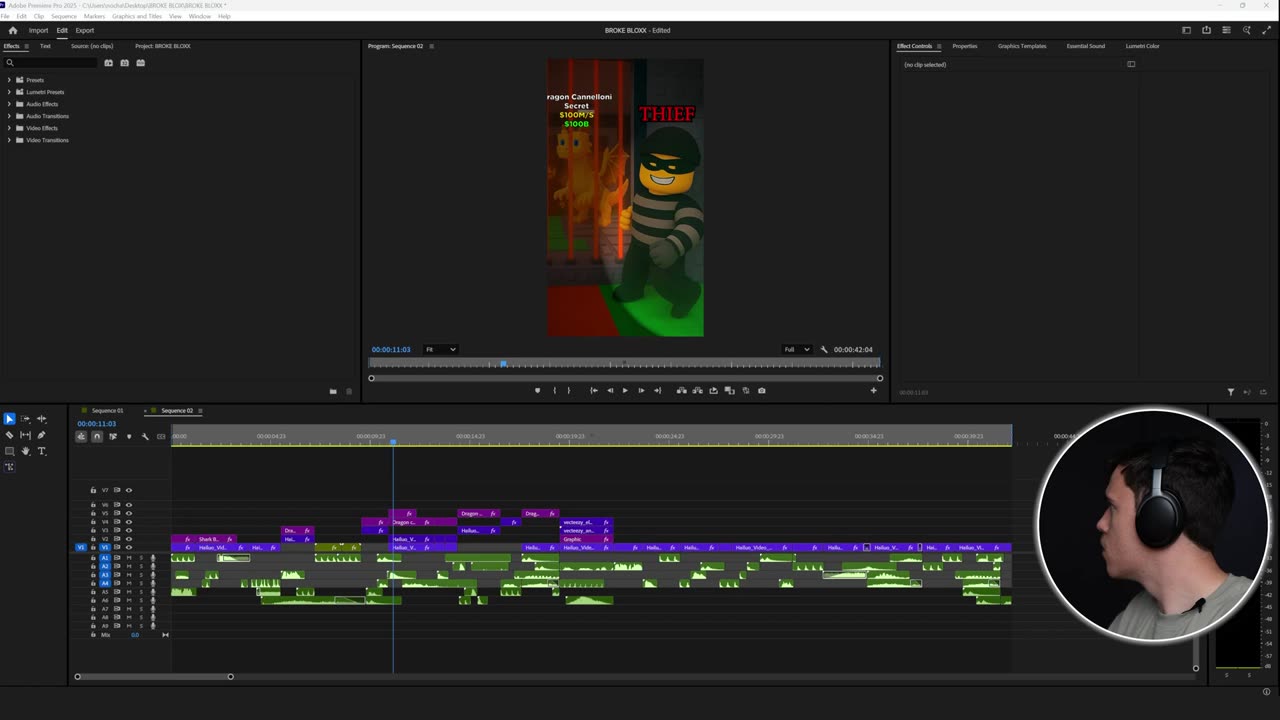The width and height of the screenshot is (1280, 720).
Task: Click the Extract button in Program Monitor
Action: point(698,391)
